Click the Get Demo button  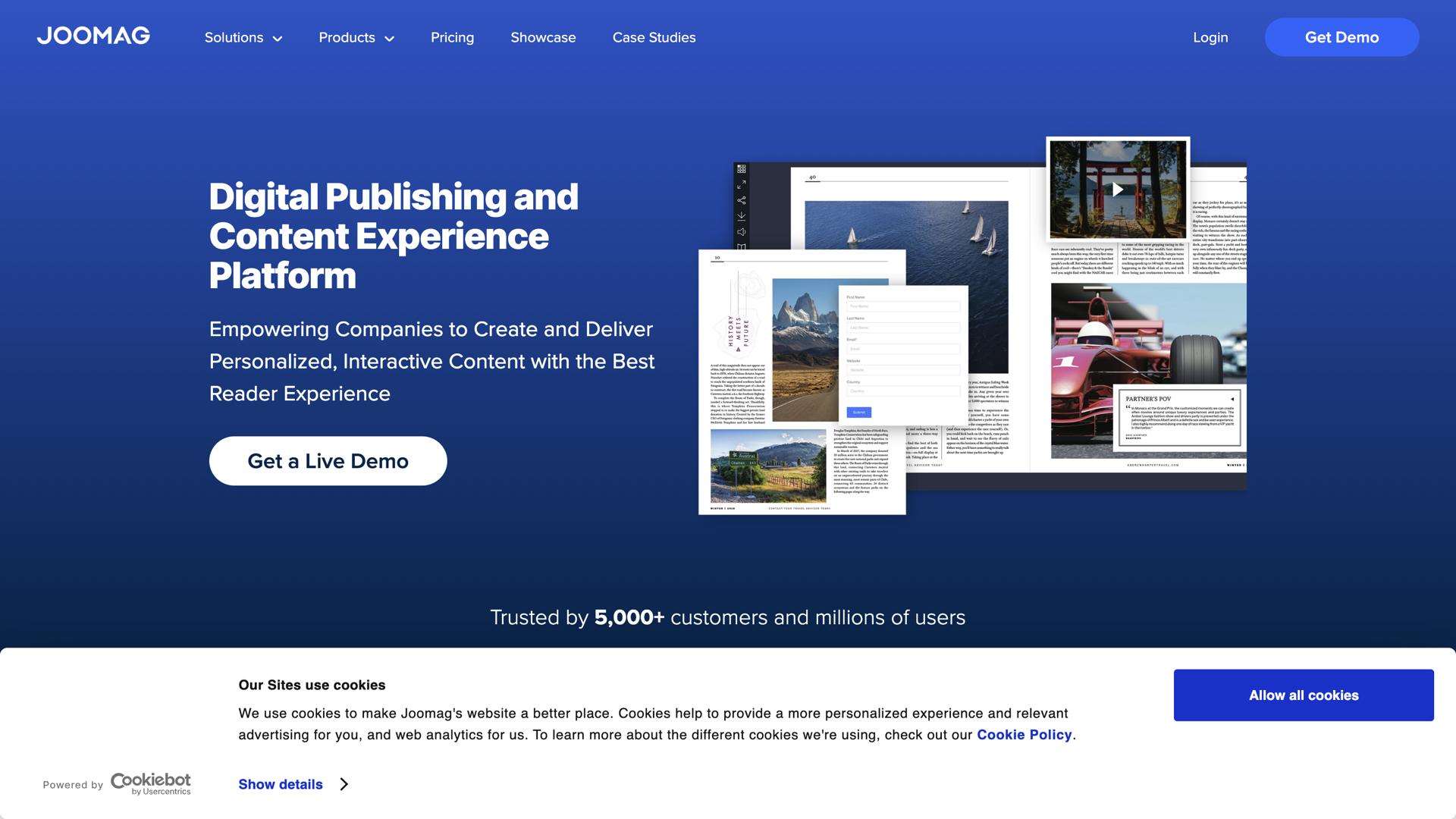coord(1341,38)
